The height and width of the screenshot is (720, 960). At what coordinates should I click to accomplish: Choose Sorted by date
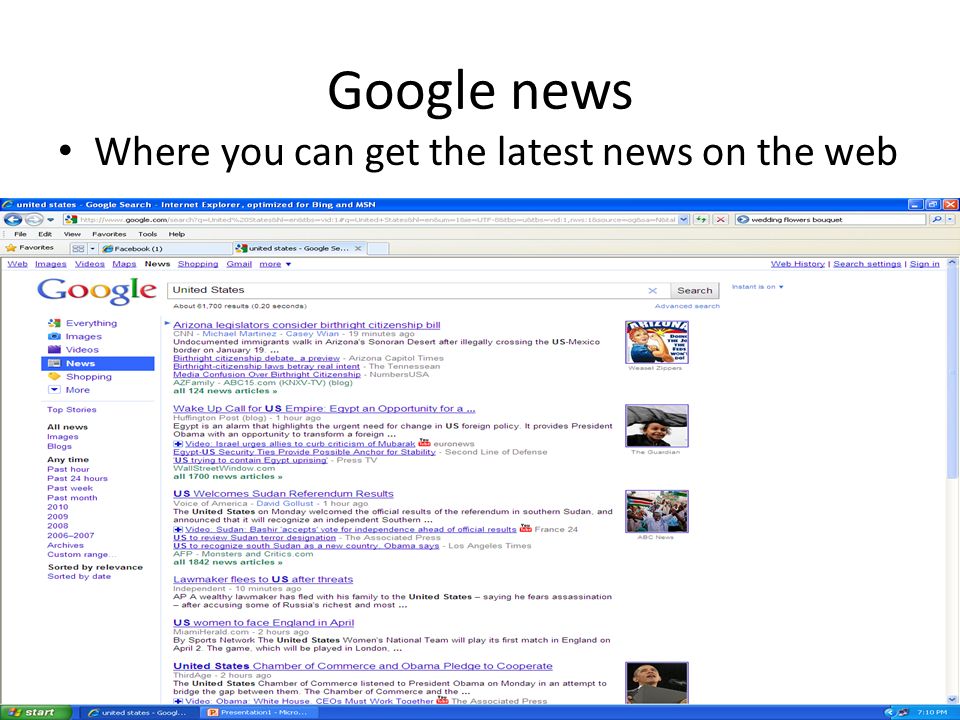[79, 576]
